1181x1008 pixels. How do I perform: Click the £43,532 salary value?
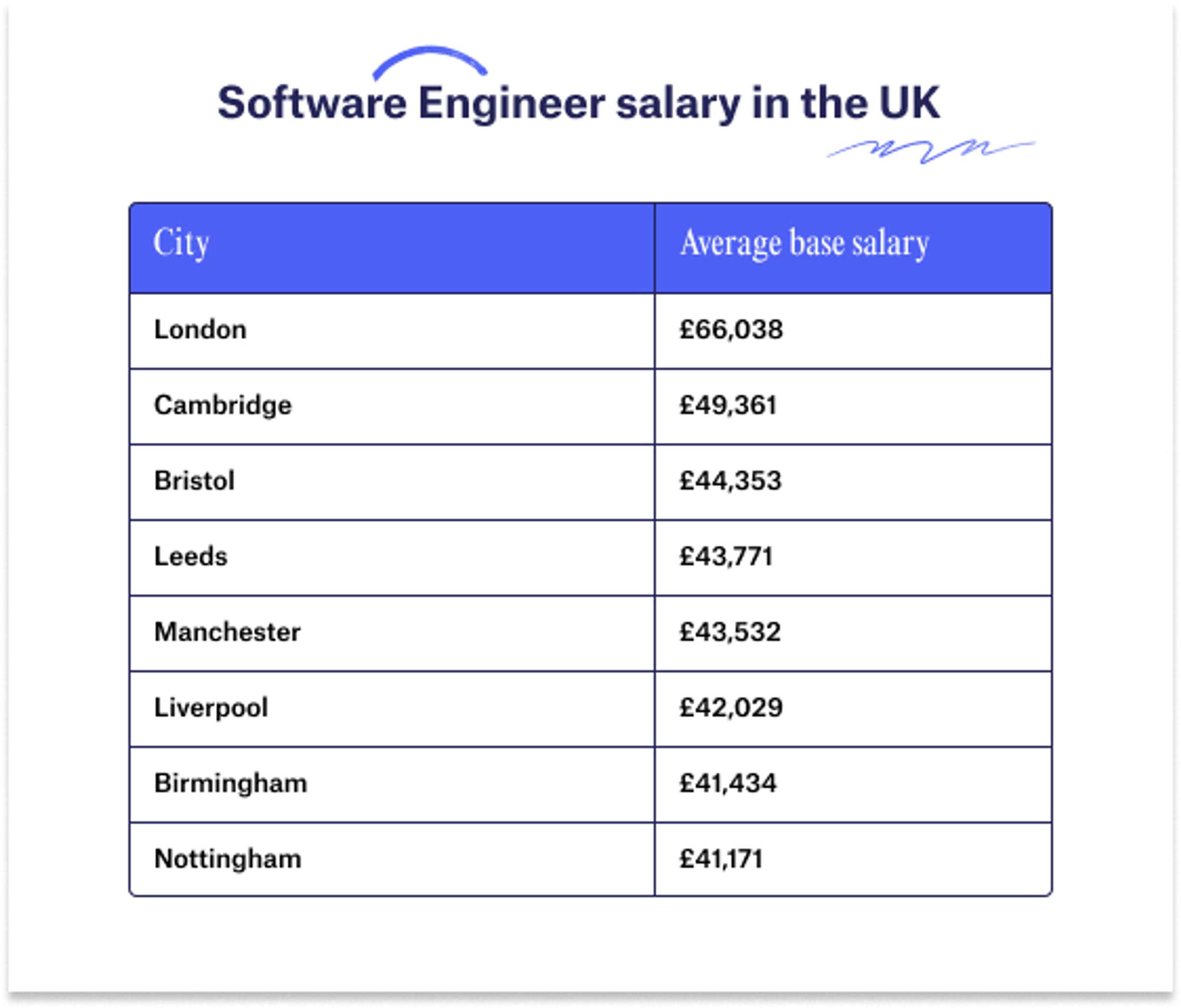click(x=729, y=633)
